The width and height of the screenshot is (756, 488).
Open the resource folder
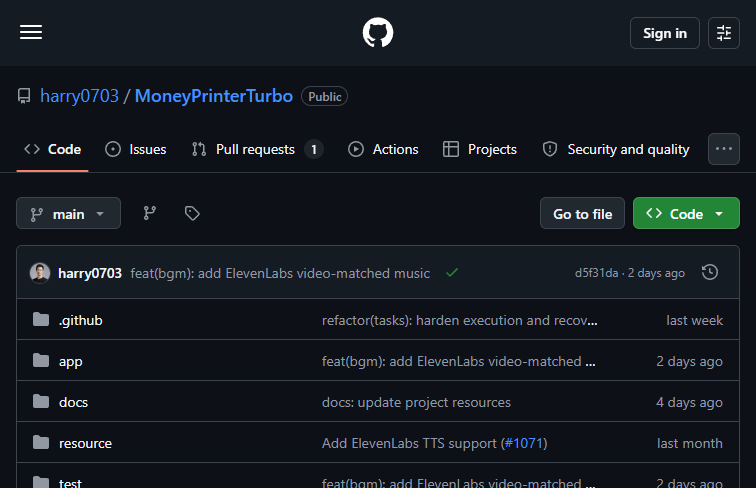click(x=85, y=444)
